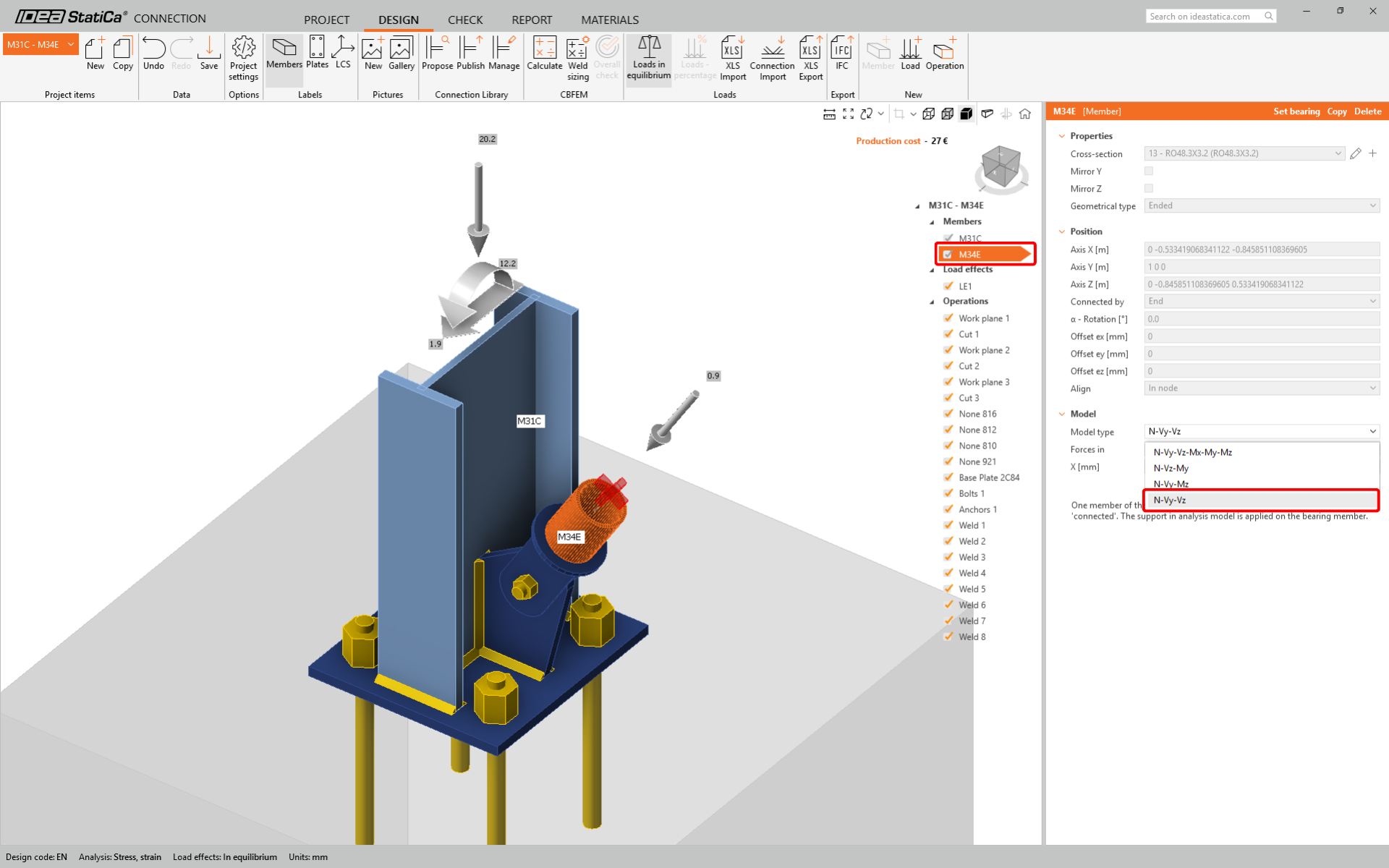This screenshot has height=868, width=1389.
Task: Click the home view icon
Action: (x=1025, y=114)
